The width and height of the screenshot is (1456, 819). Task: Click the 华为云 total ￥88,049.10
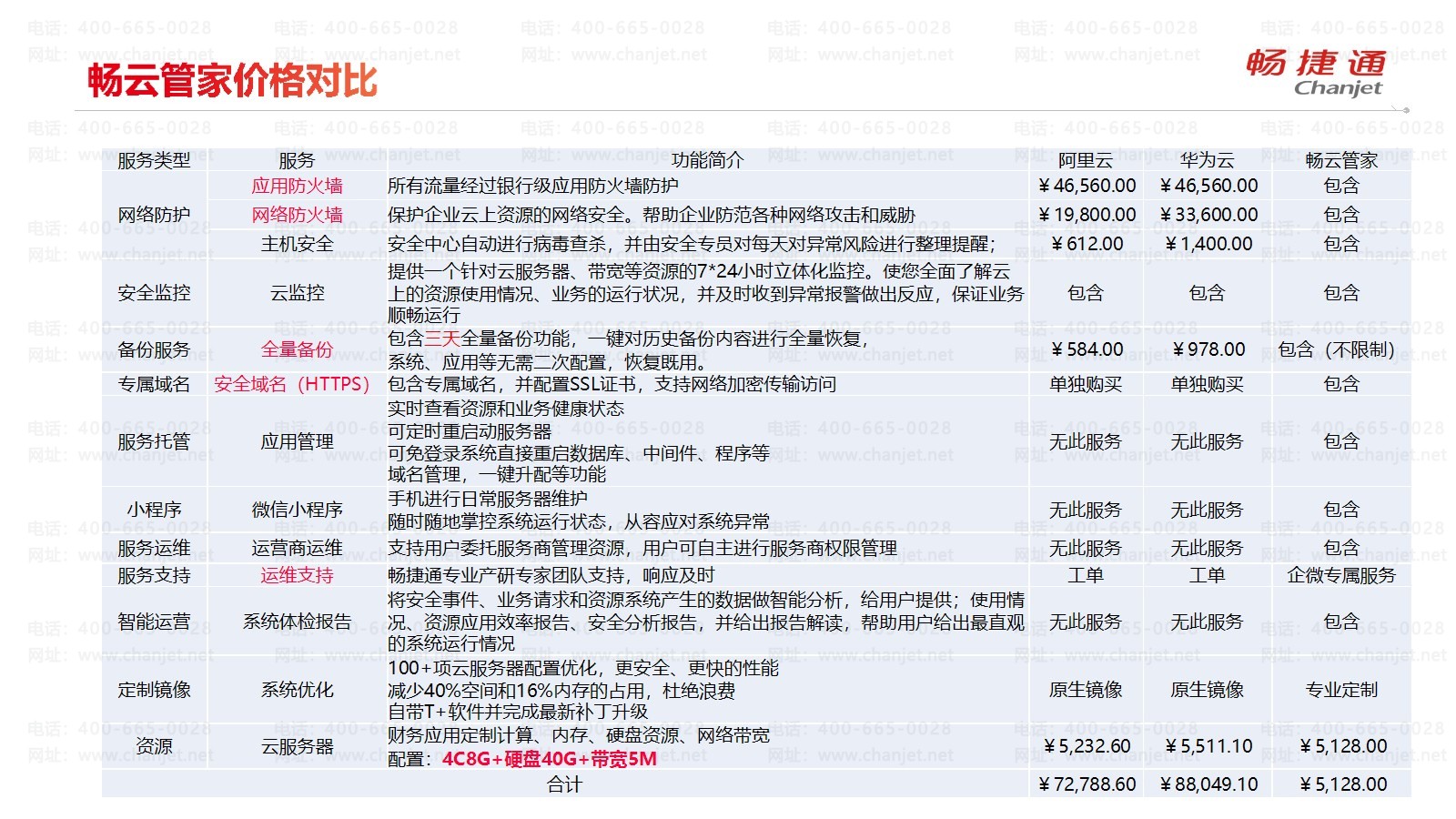(x=1208, y=785)
